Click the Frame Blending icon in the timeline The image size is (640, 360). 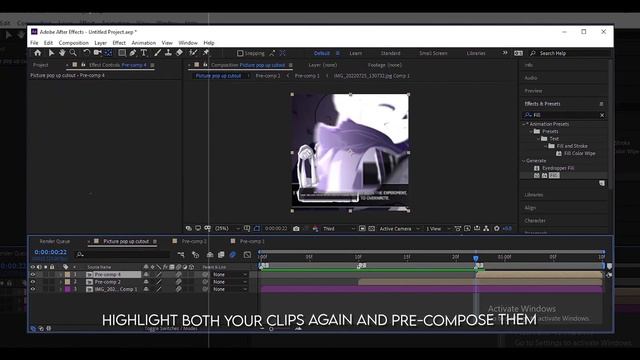coord(221,255)
